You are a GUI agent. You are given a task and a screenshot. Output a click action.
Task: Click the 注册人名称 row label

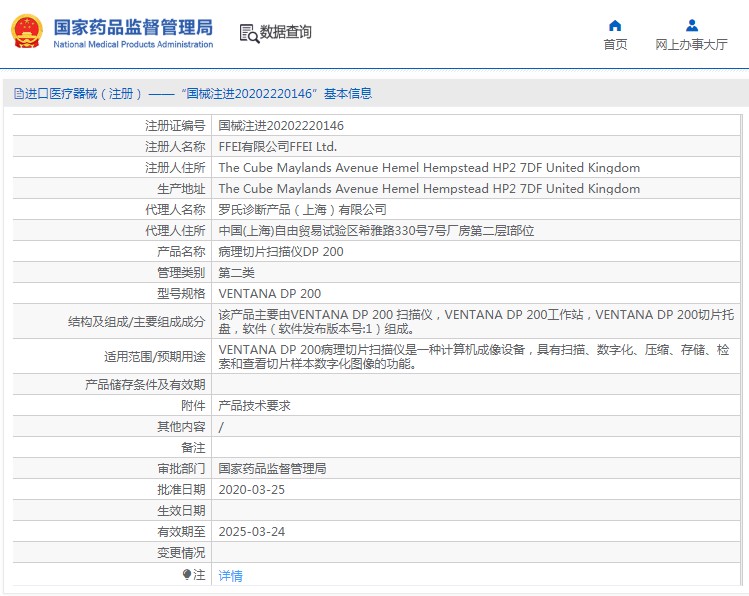coord(175,147)
